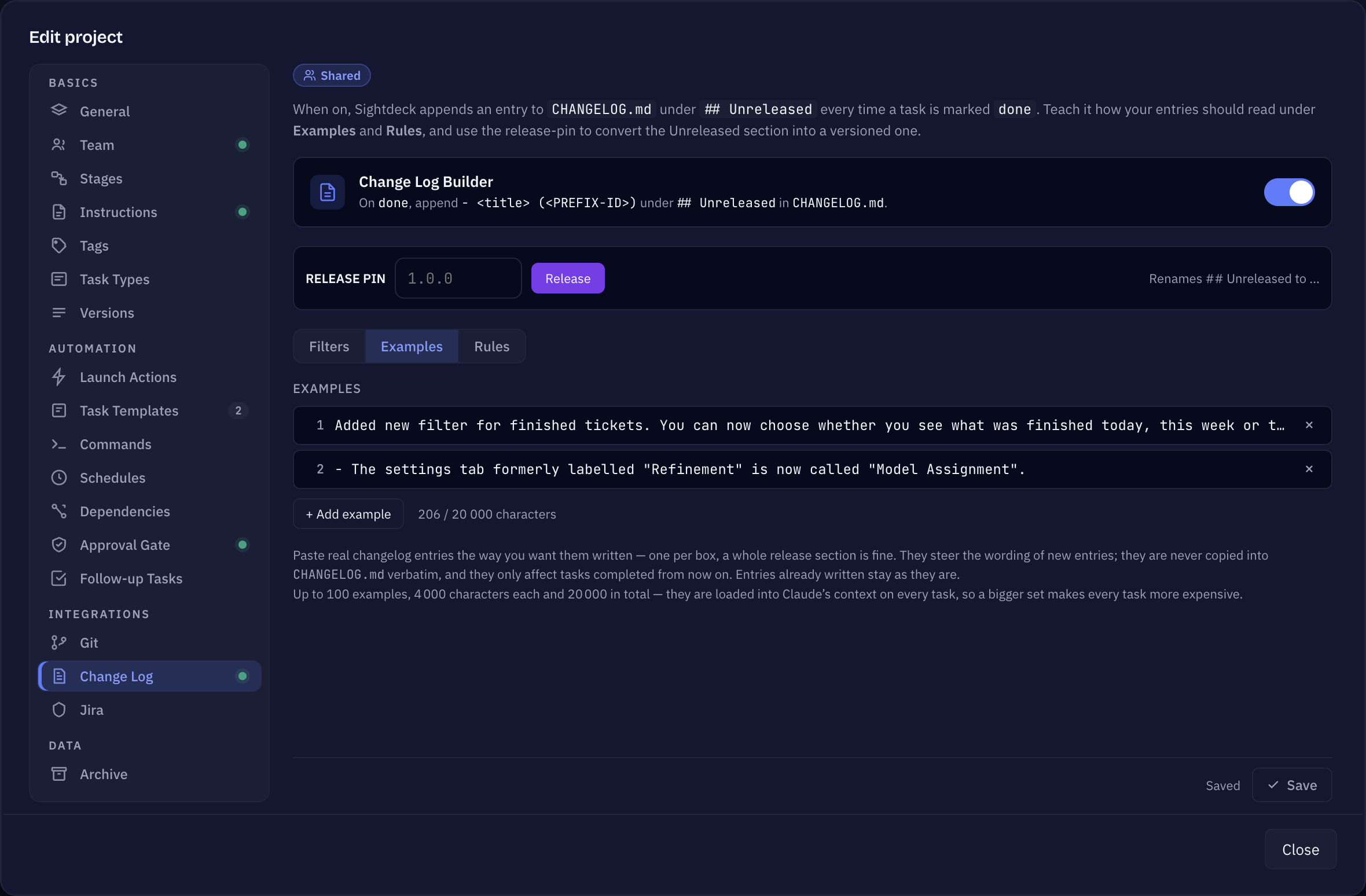Click the Stages flow icon
Viewport: 1366px width, 896px height.
click(59, 178)
